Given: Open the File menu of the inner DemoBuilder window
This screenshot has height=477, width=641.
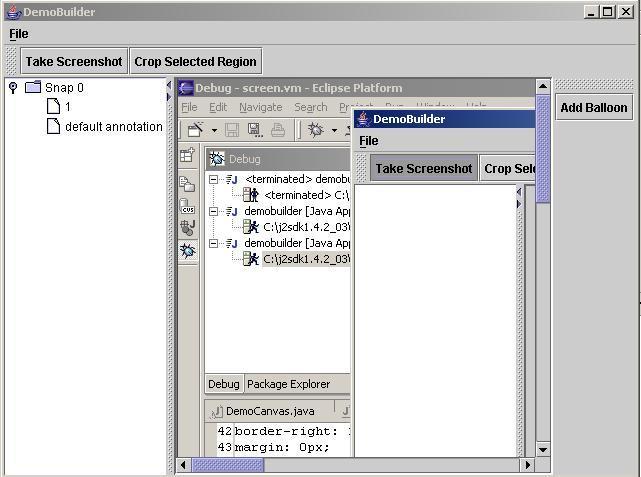Looking at the screenshot, I should (x=369, y=141).
